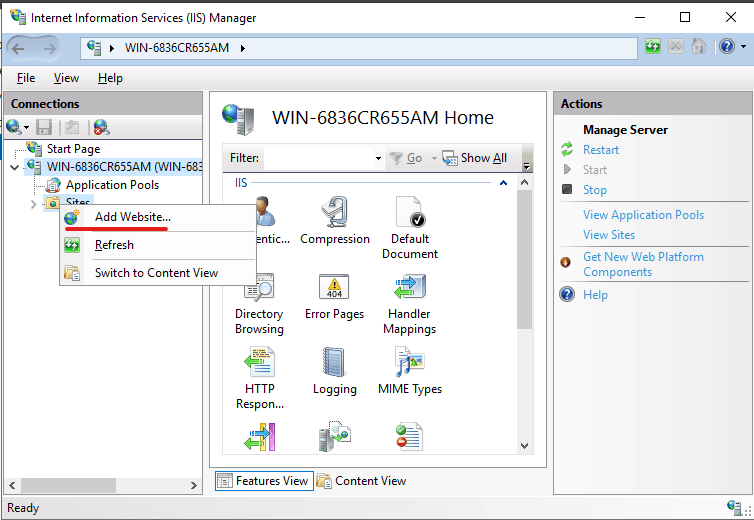Select Switch to Content View menu entry
This screenshot has height=520, width=754.
click(x=156, y=272)
